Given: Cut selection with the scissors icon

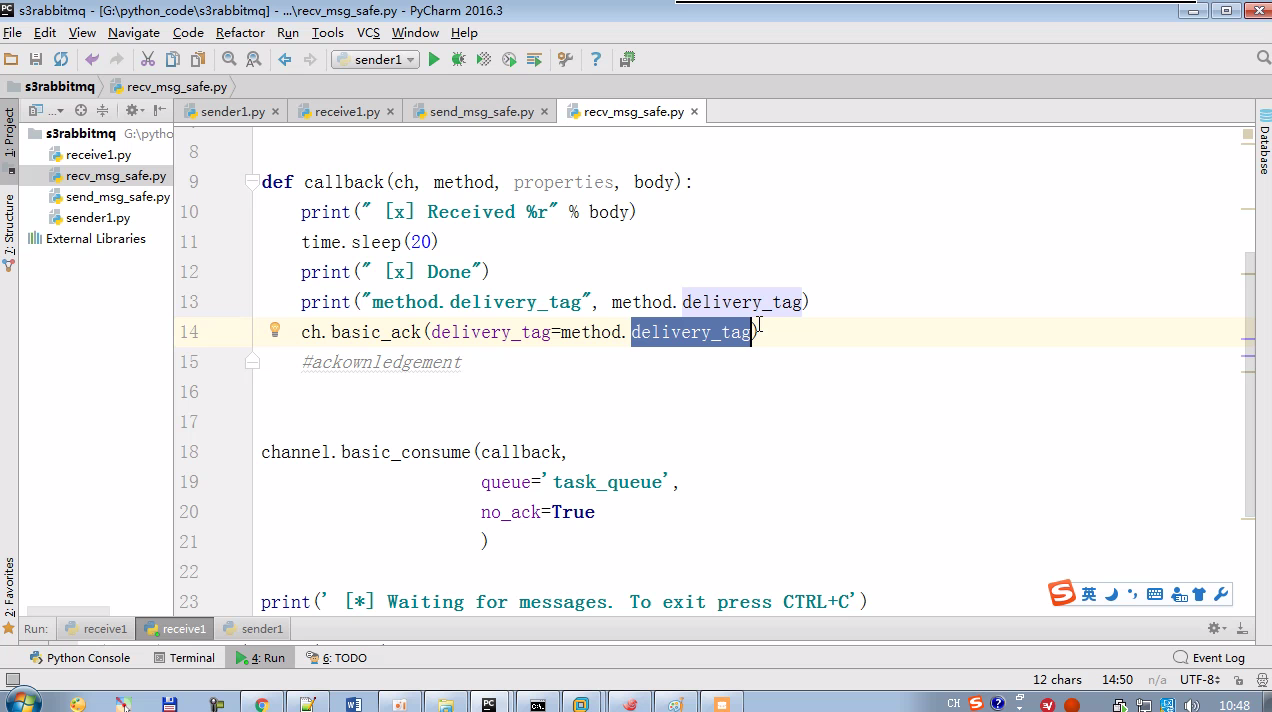Looking at the screenshot, I should 148,60.
